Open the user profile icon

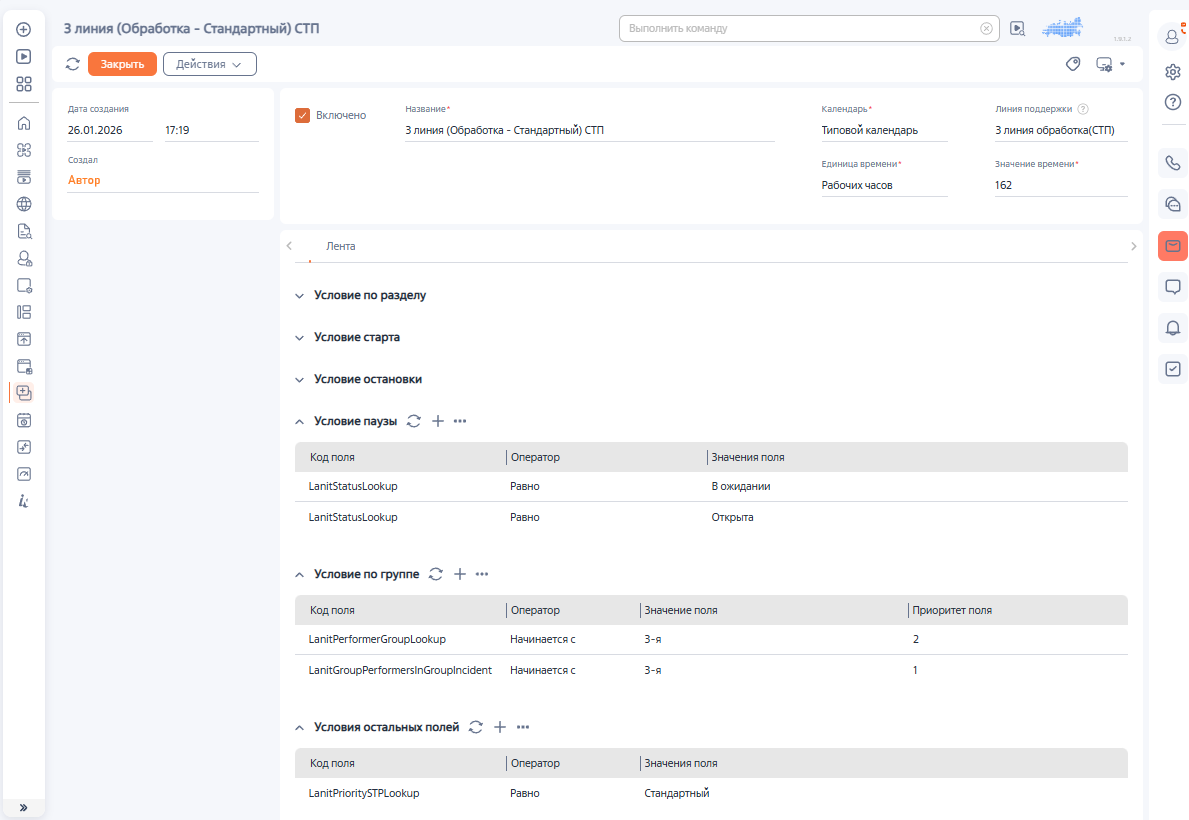click(x=1172, y=36)
